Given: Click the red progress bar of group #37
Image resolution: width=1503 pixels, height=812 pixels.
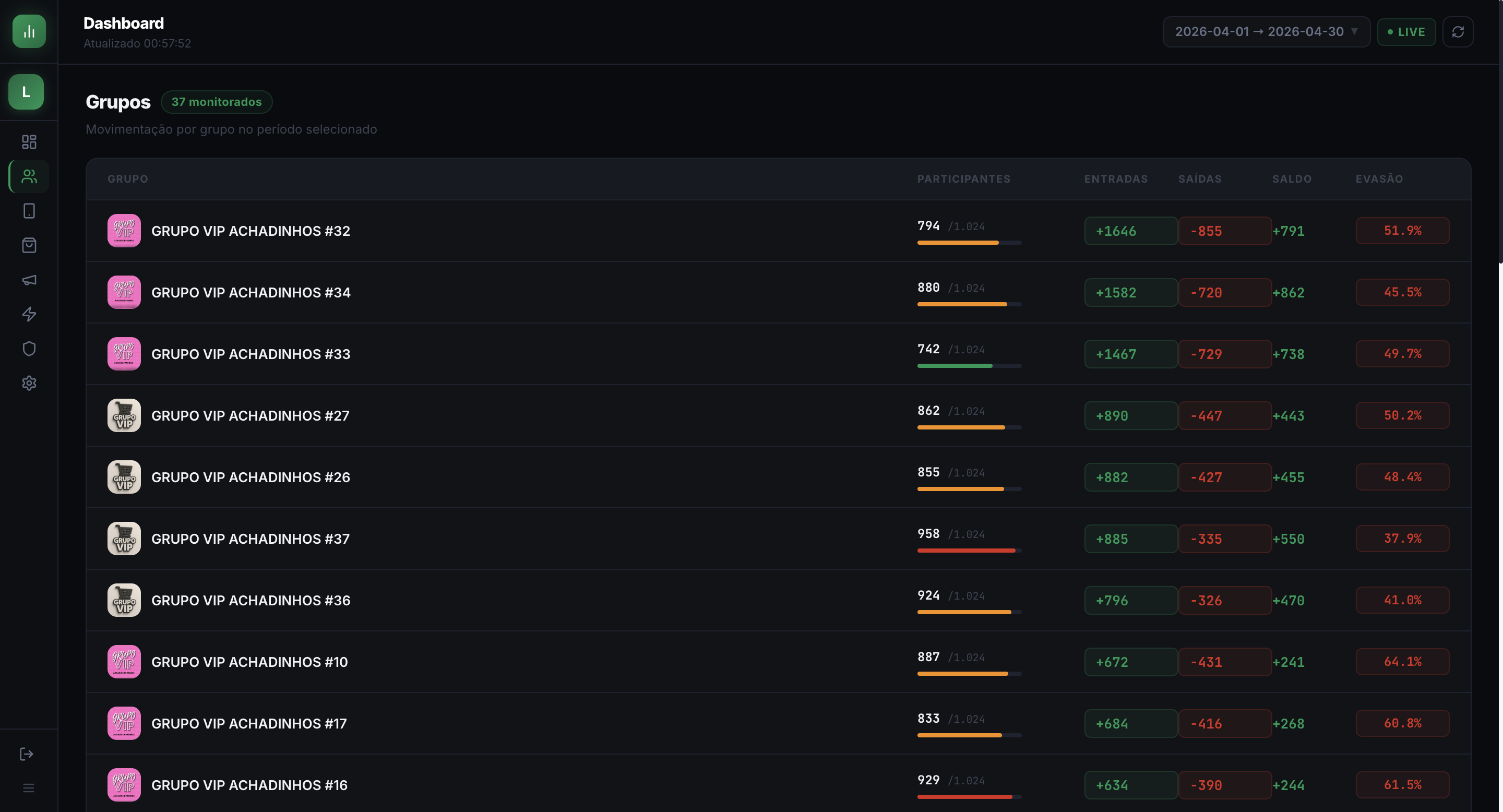Looking at the screenshot, I should [x=969, y=551].
